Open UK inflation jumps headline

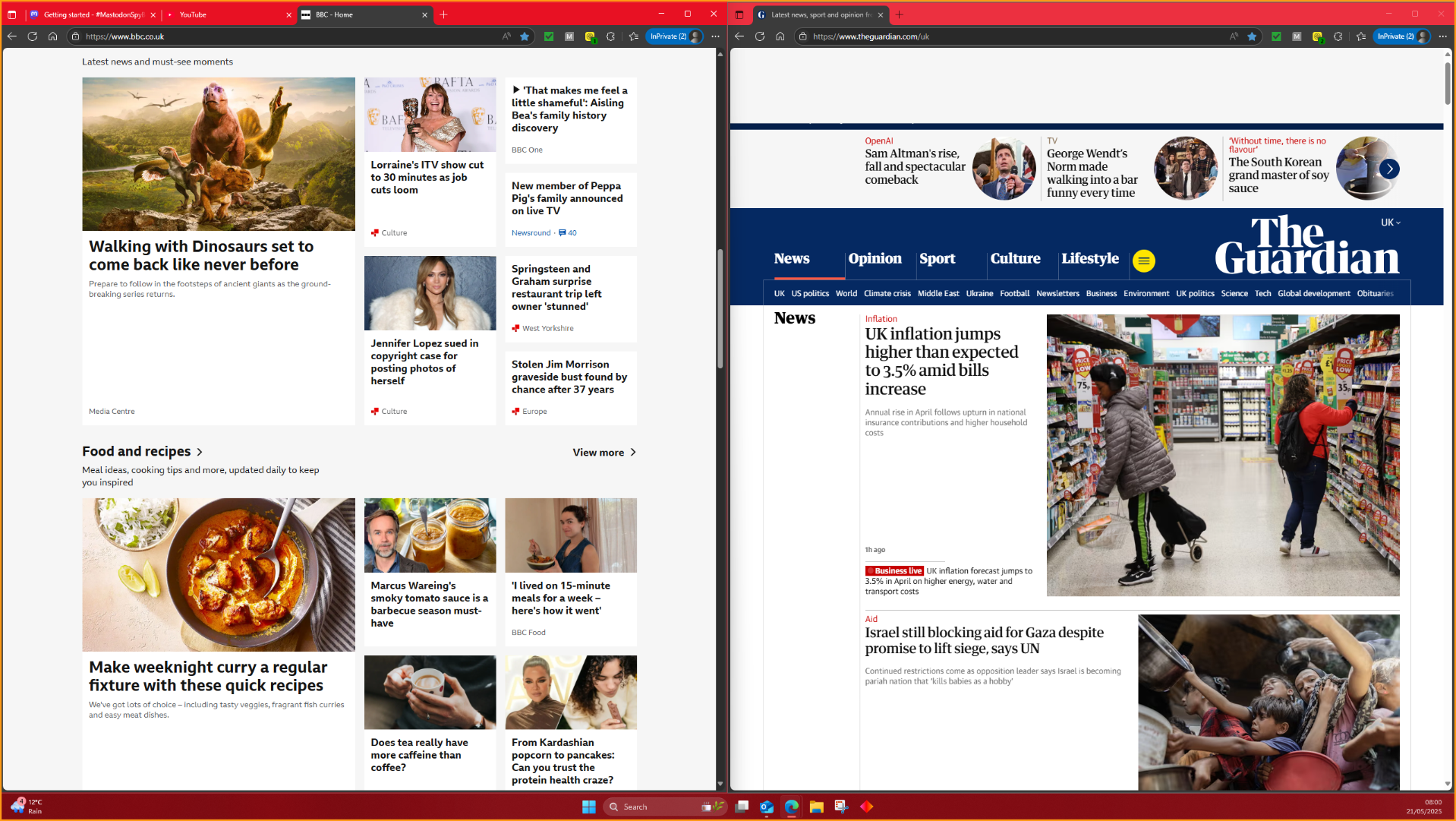coord(941,362)
